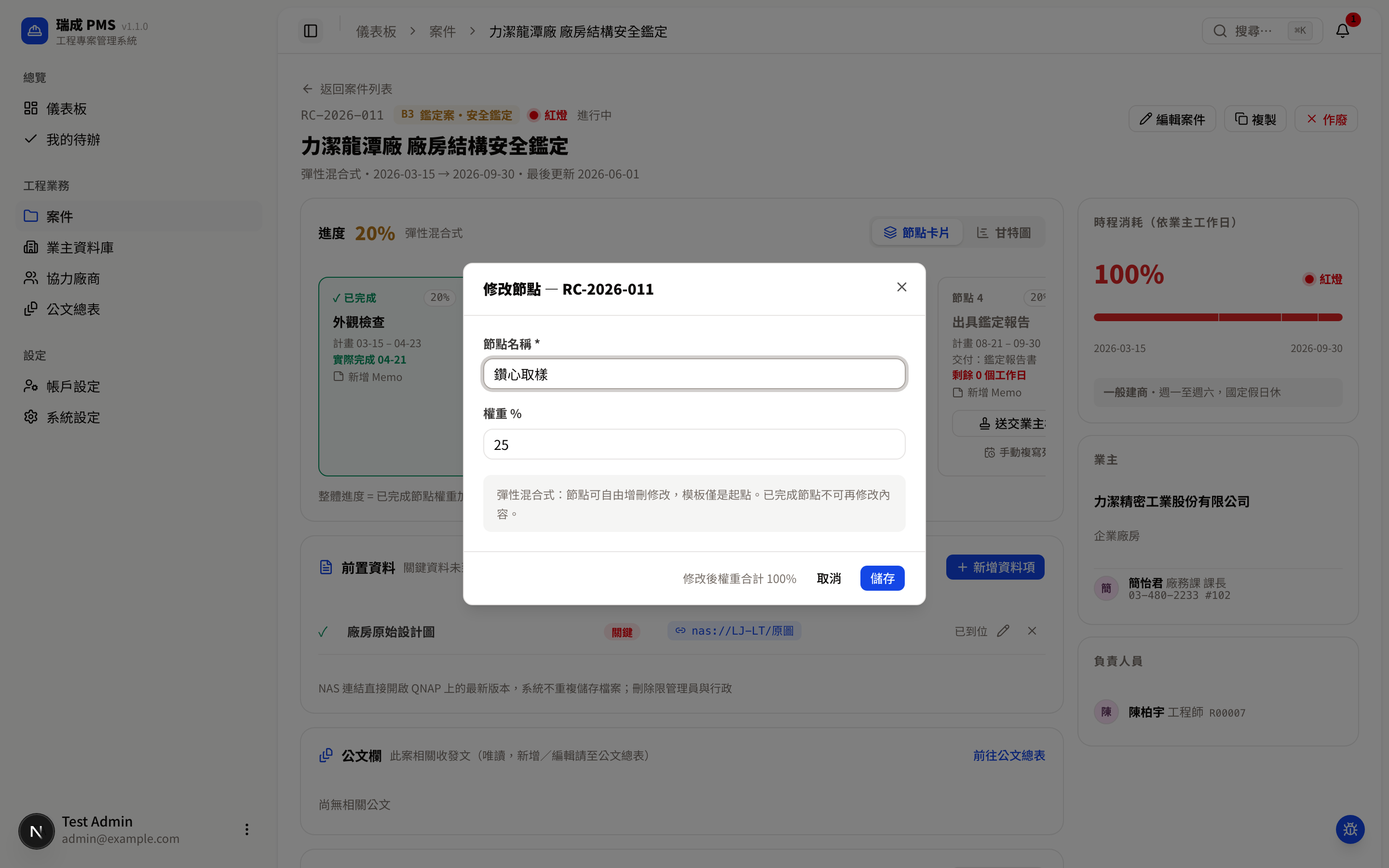Save node changes with 儲存 button
1389x868 pixels.
point(882,578)
